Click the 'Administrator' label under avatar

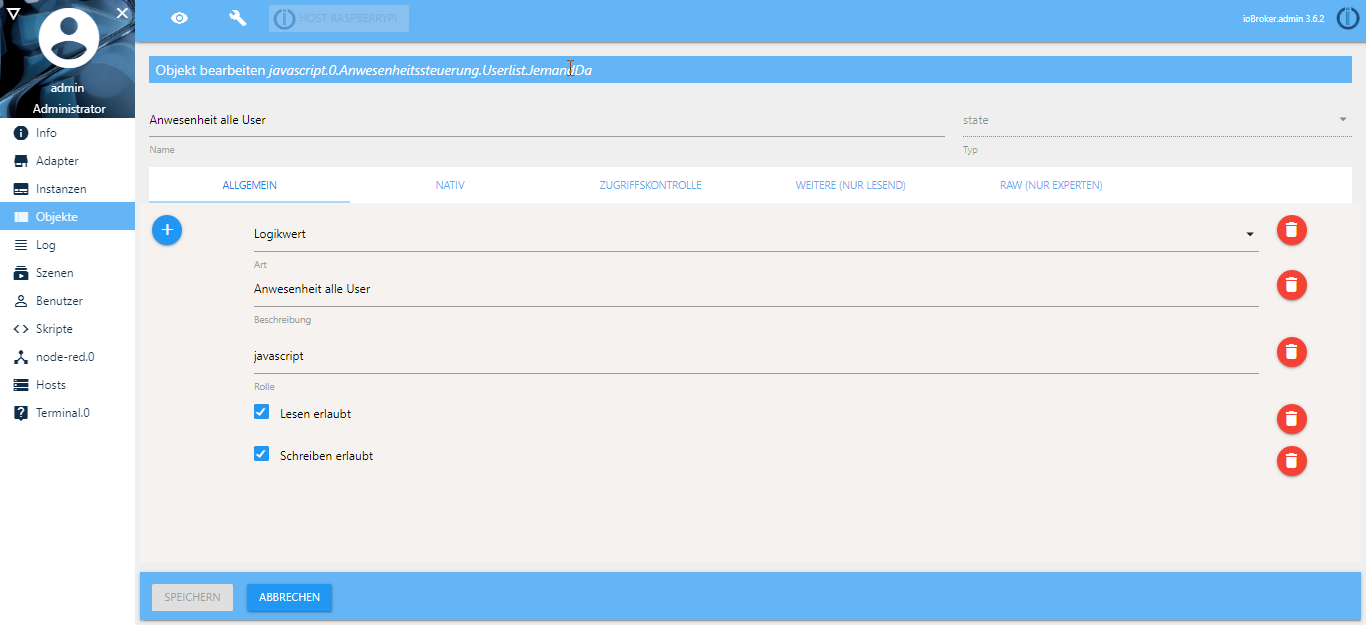[x=68, y=108]
